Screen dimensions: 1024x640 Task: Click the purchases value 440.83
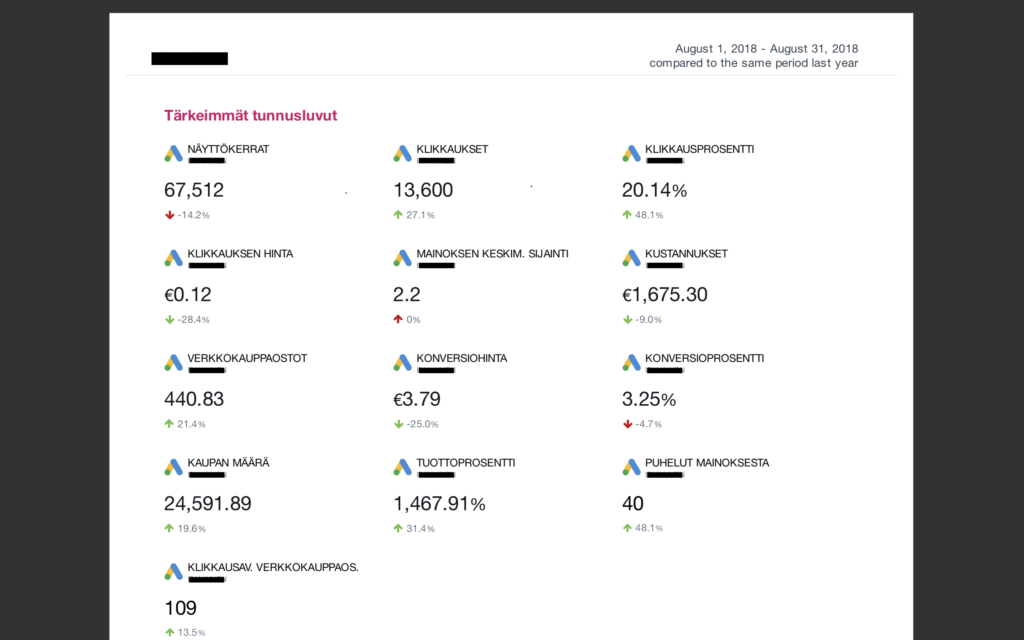pos(194,399)
